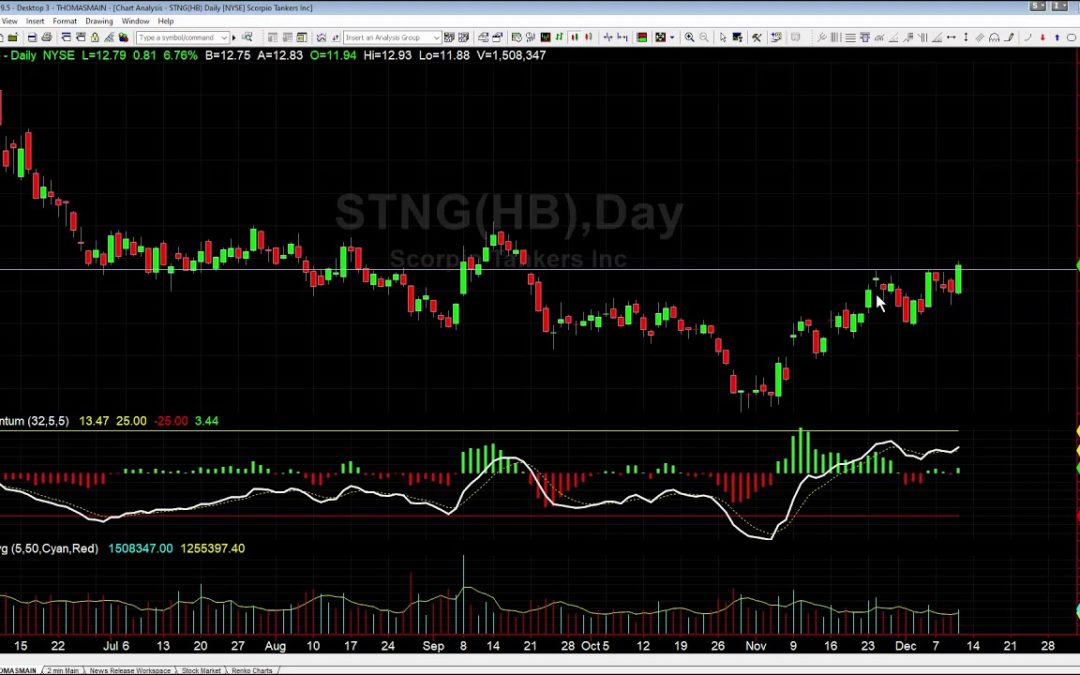
Task: Click in the symbol/command input field
Action: click(176, 38)
